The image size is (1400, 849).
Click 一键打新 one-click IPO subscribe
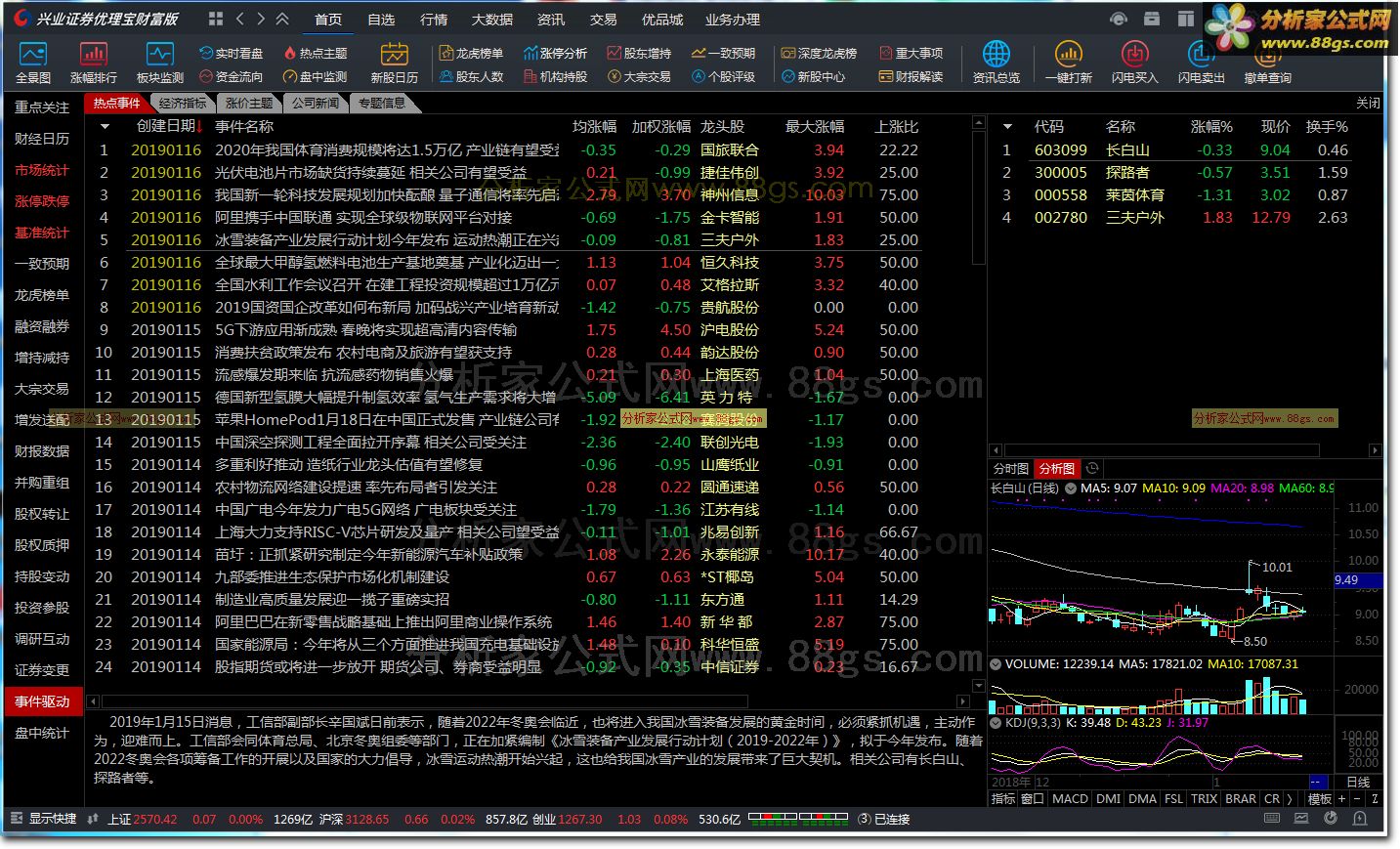coord(1068,63)
